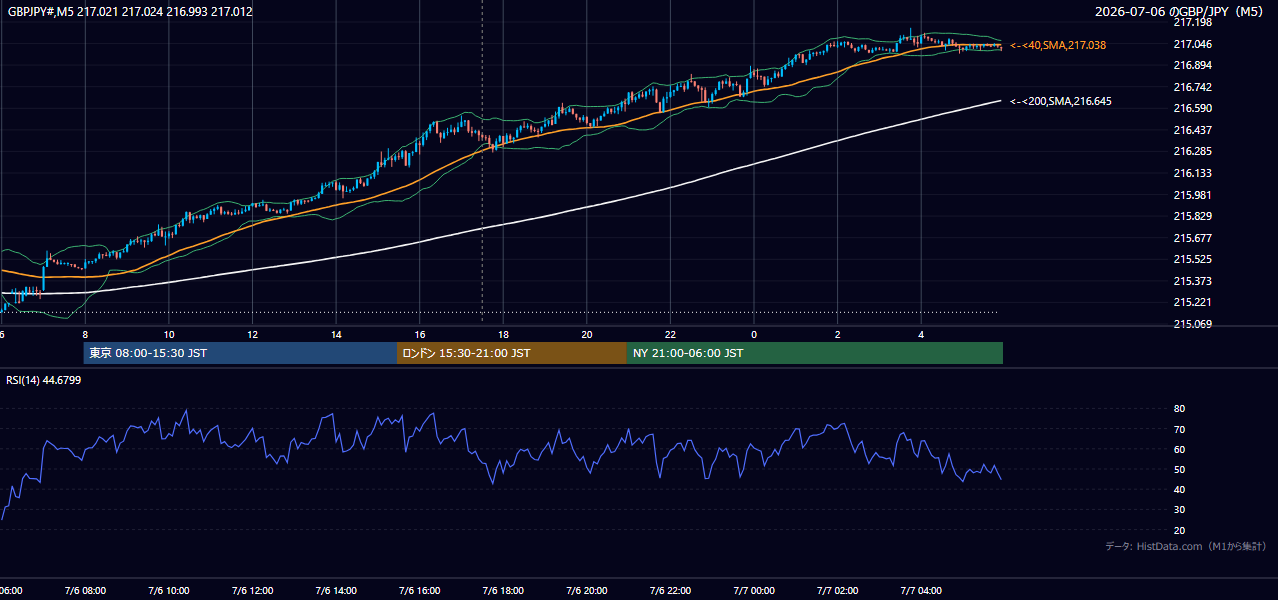Click price axis value 216.894
Screen dimensions: 1278x600
click(1192, 65)
